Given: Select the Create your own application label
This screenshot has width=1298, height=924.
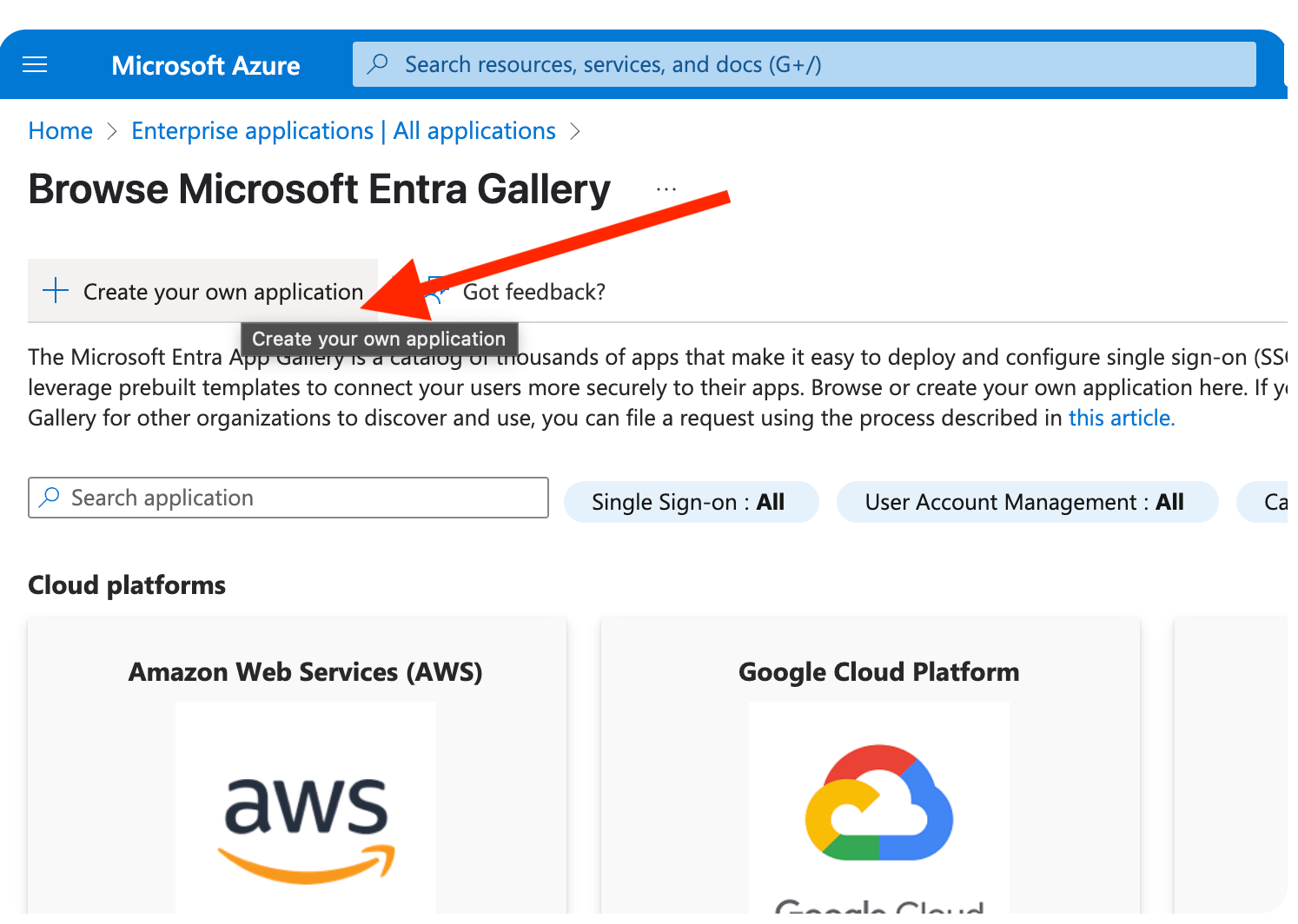Looking at the screenshot, I should click(x=222, y=292).
